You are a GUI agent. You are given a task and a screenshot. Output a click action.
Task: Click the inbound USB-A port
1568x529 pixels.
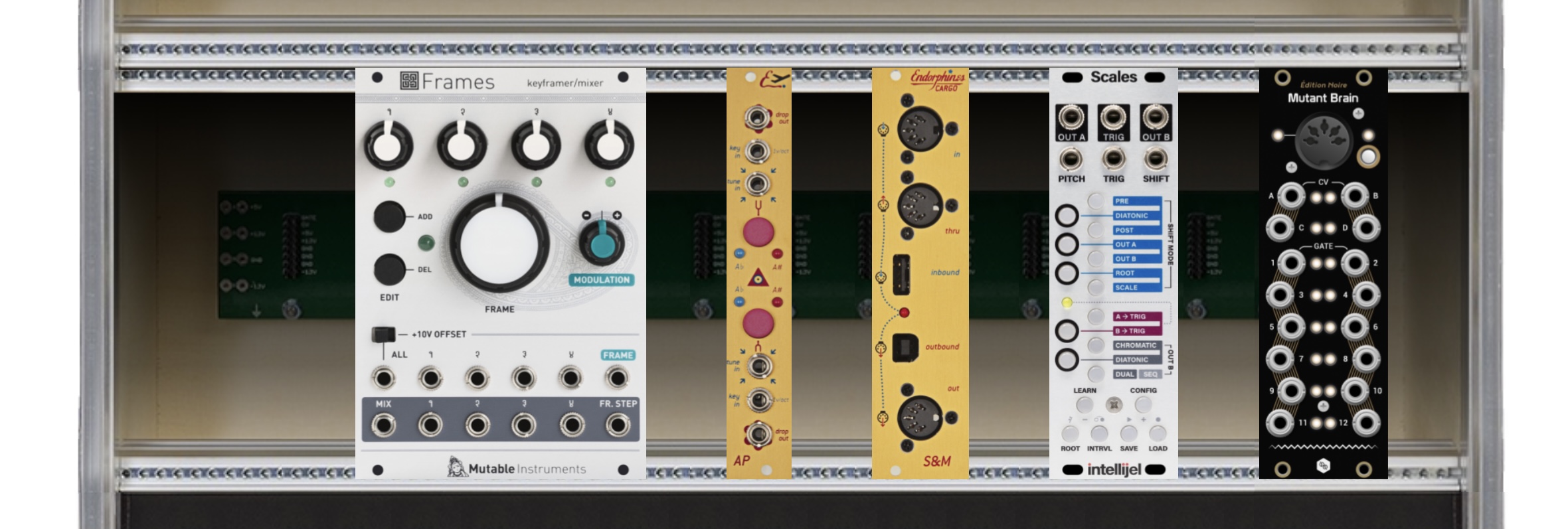(901, 274)
